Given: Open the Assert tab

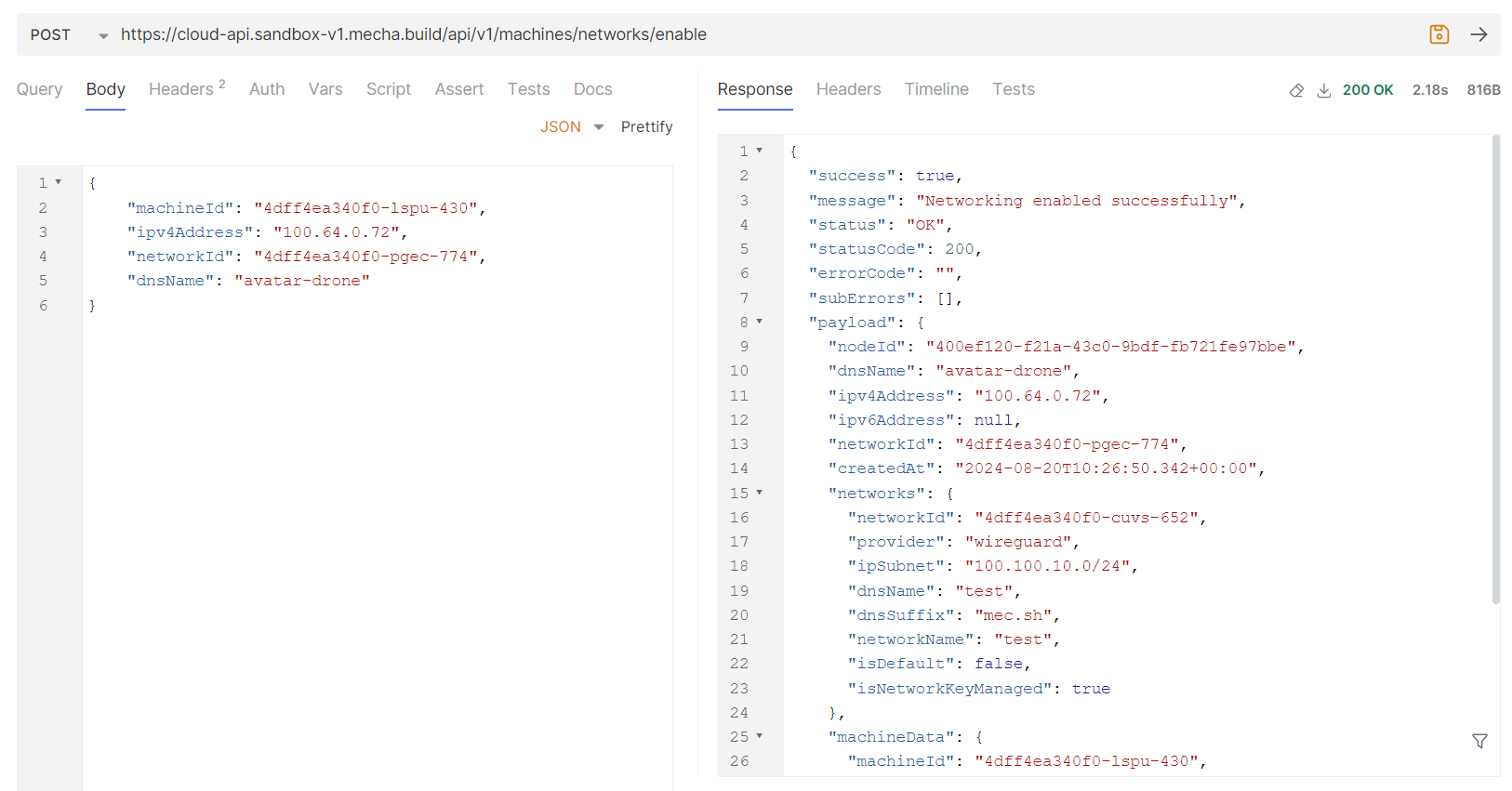Looking at the screenshot, I should pyautogui.click(x=459, y=89).
